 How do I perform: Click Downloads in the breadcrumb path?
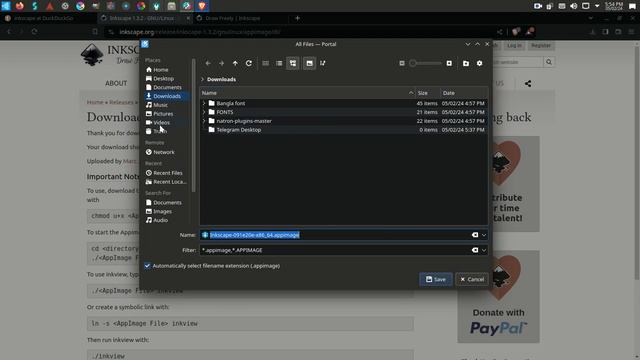pyautogui.click(x=221, y=80)
